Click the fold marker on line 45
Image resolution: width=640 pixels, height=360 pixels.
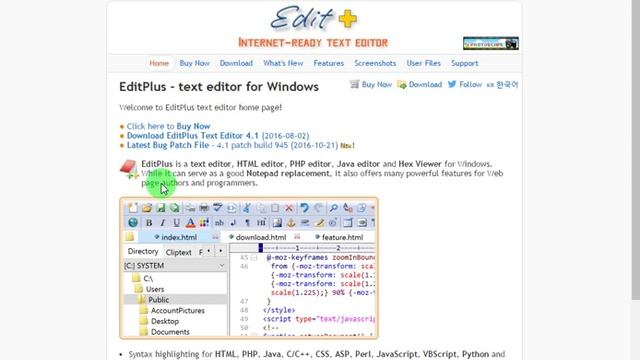tap(254, 258)
